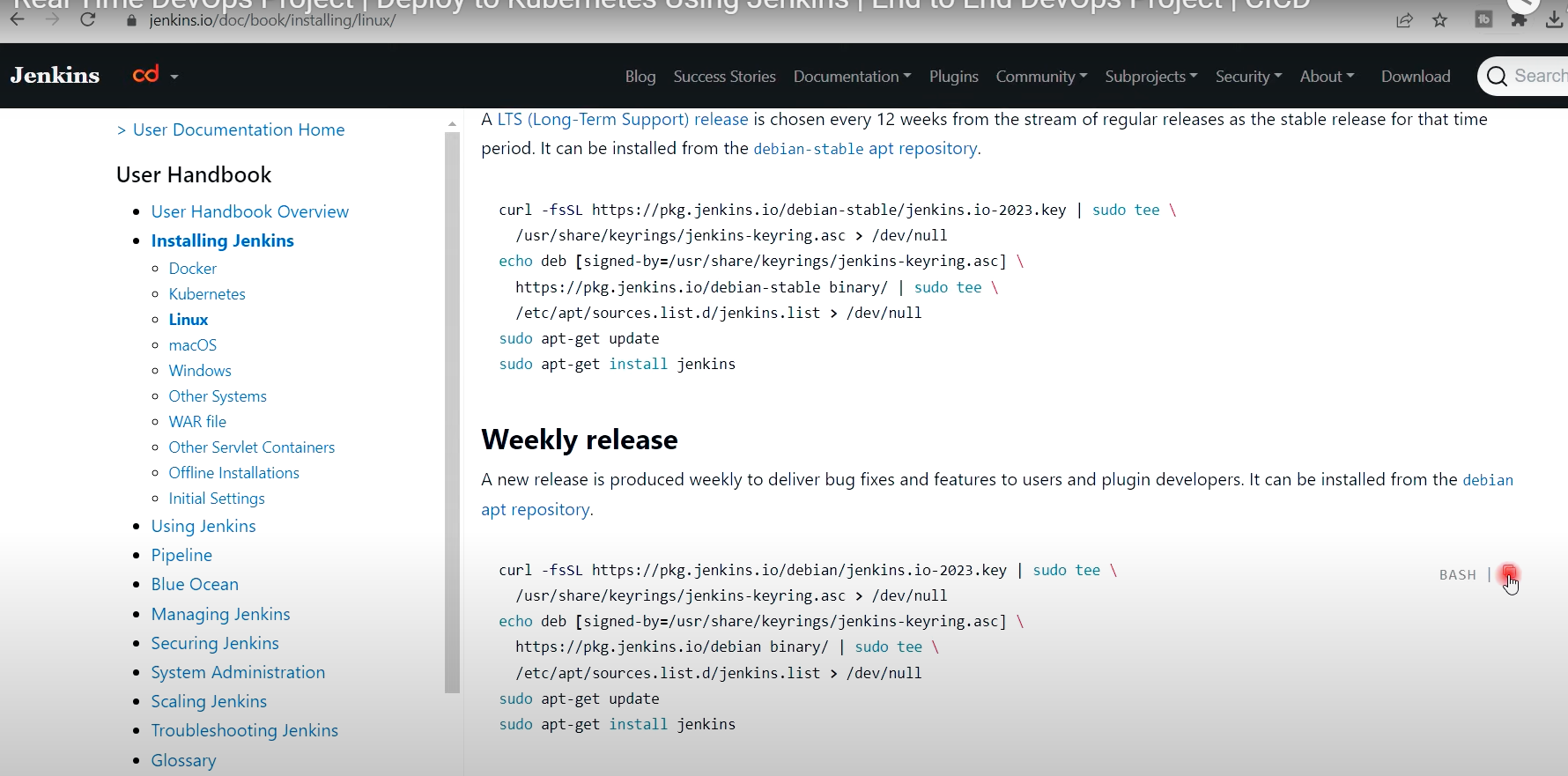Screen dimensions: 1568x776
Task: Click the browser downloads icon
Action: [x=1555, y=19]
